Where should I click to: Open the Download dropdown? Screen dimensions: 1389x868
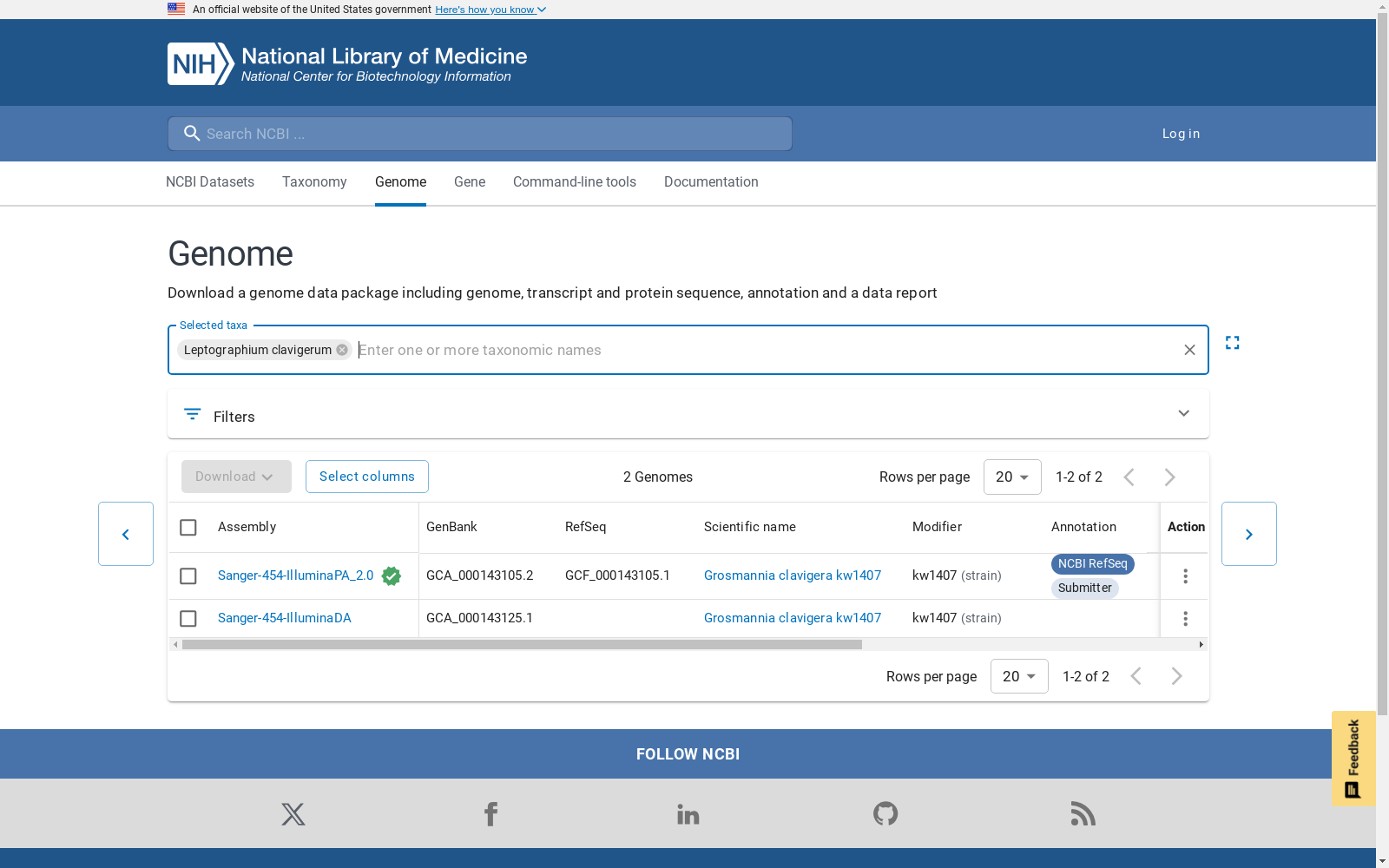[236, 477]
